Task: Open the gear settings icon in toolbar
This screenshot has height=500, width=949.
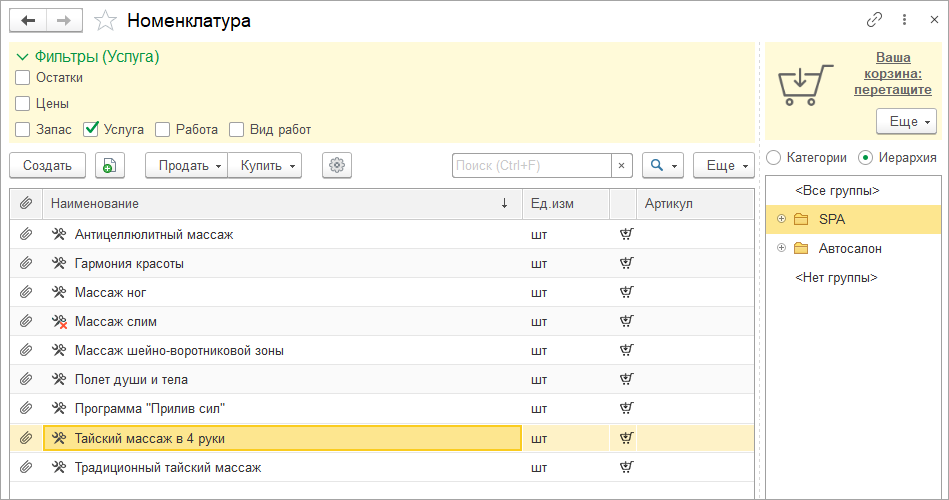Action: 337,166
